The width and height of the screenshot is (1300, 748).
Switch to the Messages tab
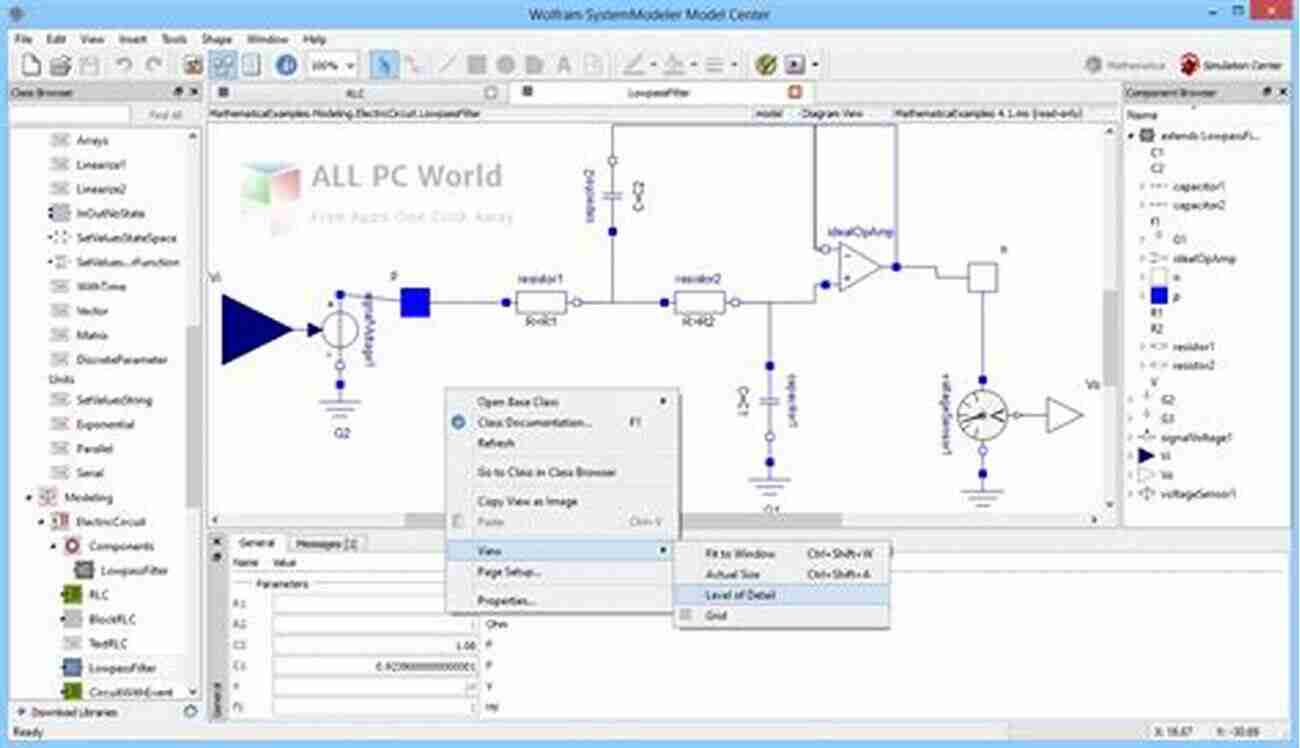click(x=326, y=543)
